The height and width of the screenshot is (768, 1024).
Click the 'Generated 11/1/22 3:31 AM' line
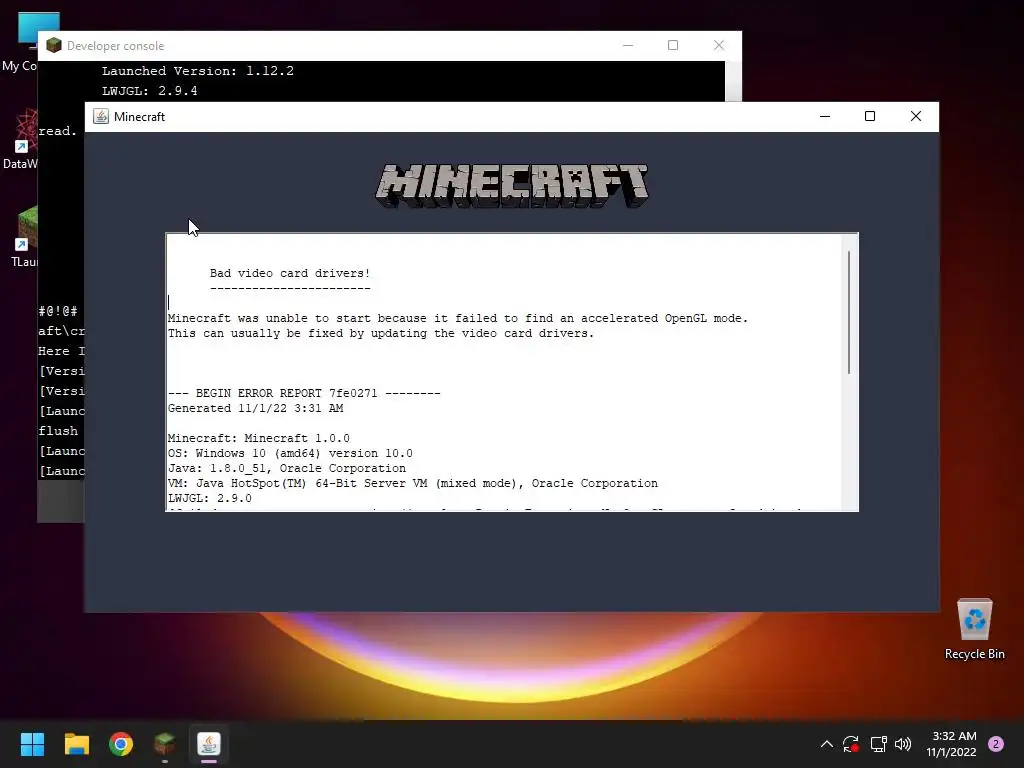255,408
